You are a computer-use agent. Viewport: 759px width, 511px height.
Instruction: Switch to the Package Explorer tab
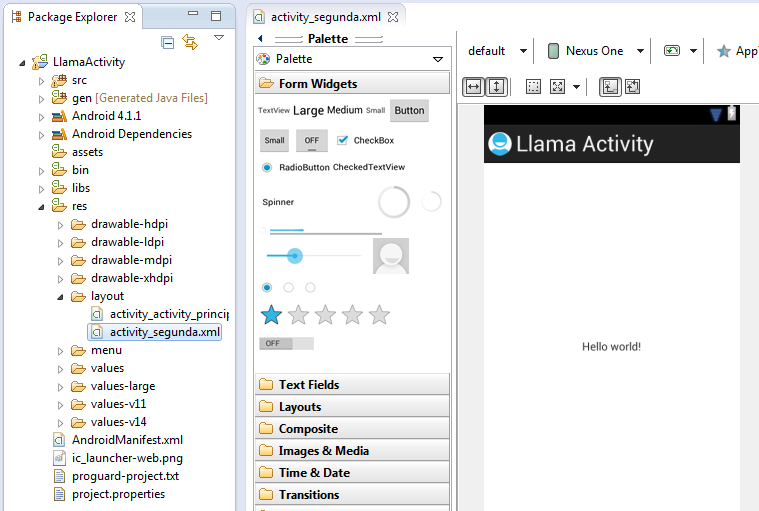point(72,17)
